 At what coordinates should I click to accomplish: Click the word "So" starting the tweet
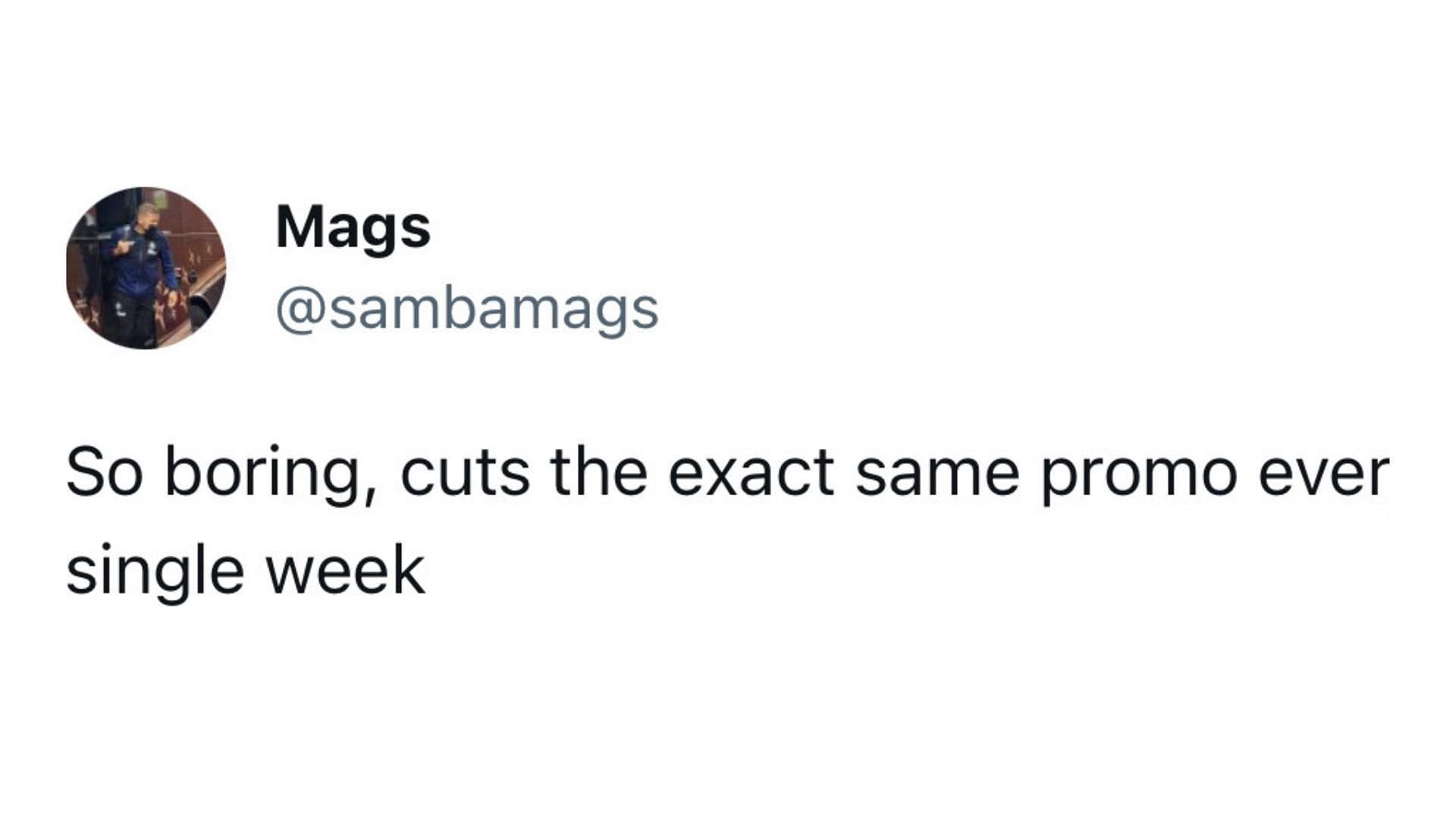(x=105, y=472)
